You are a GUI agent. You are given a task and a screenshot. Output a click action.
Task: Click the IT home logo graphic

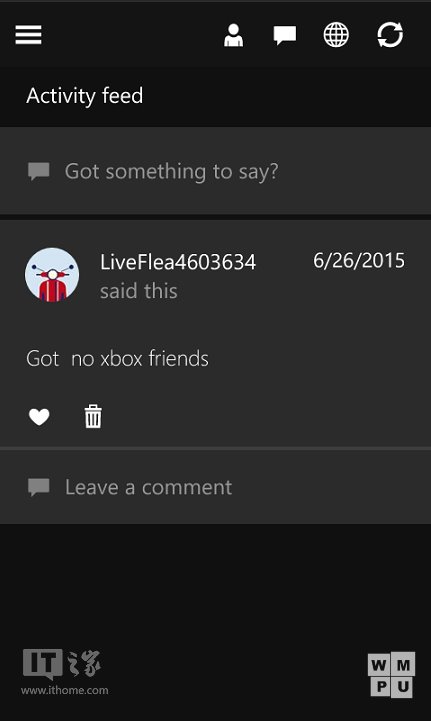pyautogui.click(x=62, y=664)
